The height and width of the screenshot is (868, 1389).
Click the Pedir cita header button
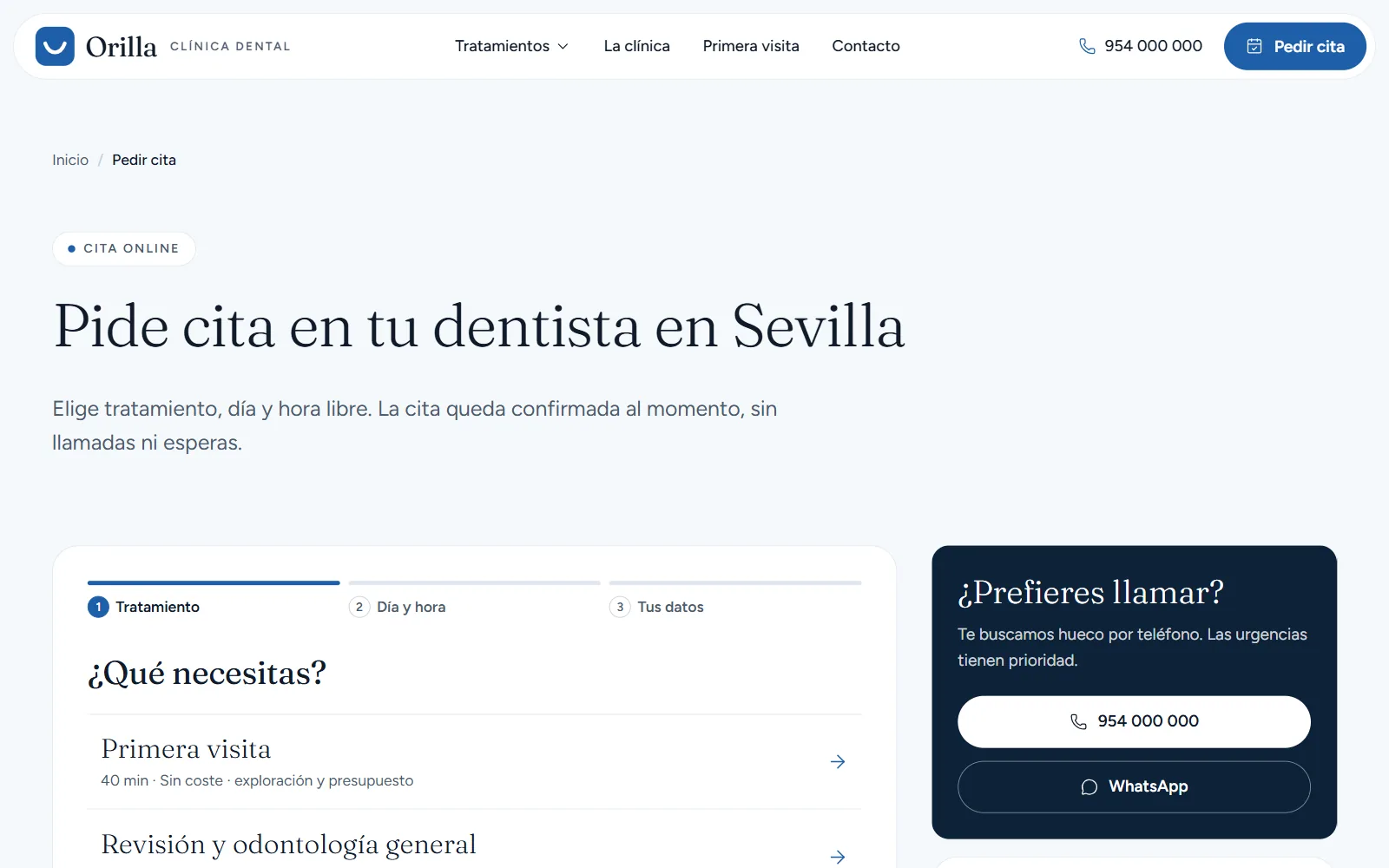coord(1294,46)
